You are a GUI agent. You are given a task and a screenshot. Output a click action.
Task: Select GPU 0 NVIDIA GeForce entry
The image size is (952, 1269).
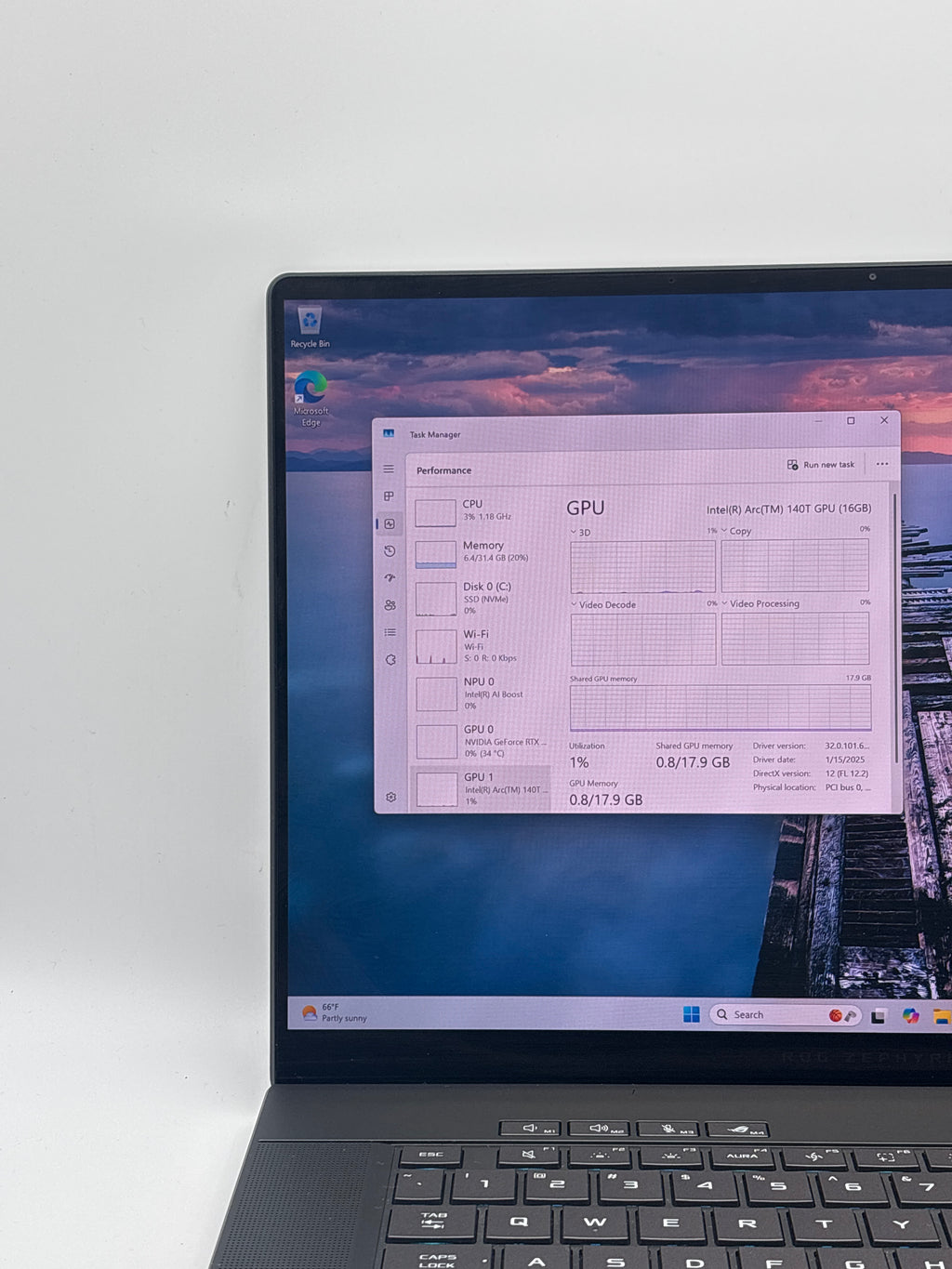[482, 741]
